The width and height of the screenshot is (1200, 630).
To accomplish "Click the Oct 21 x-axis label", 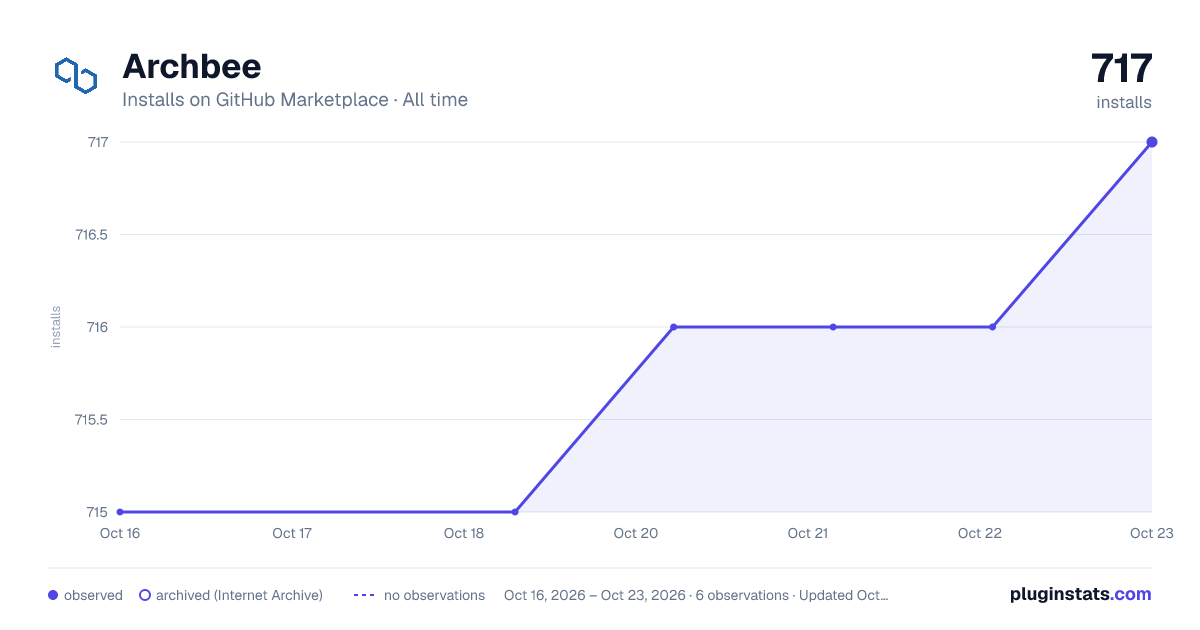I will coord(808,533).
